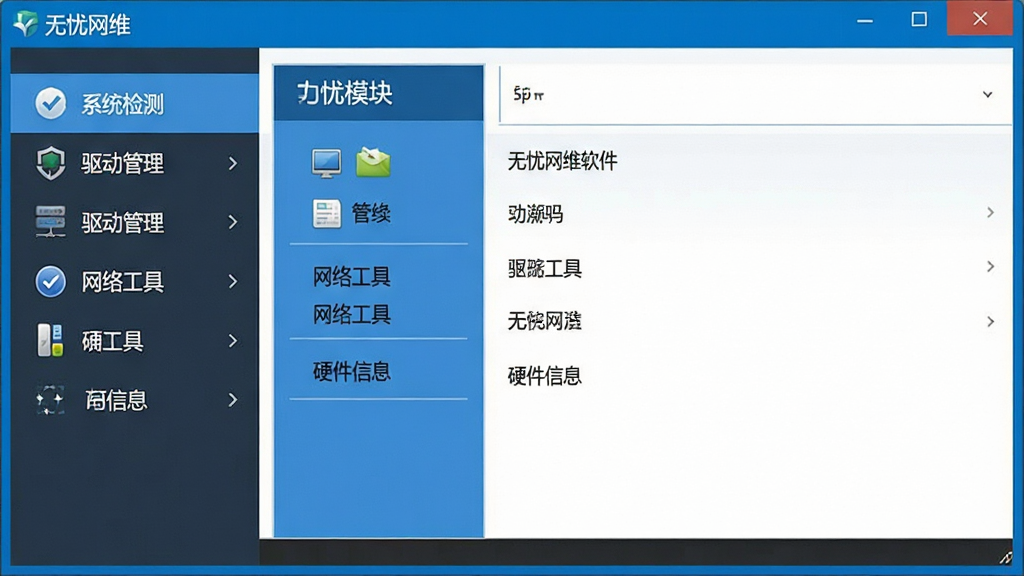
Task: Select the 系统检测 checkmark icon
Action: click(x=50, y=103)
